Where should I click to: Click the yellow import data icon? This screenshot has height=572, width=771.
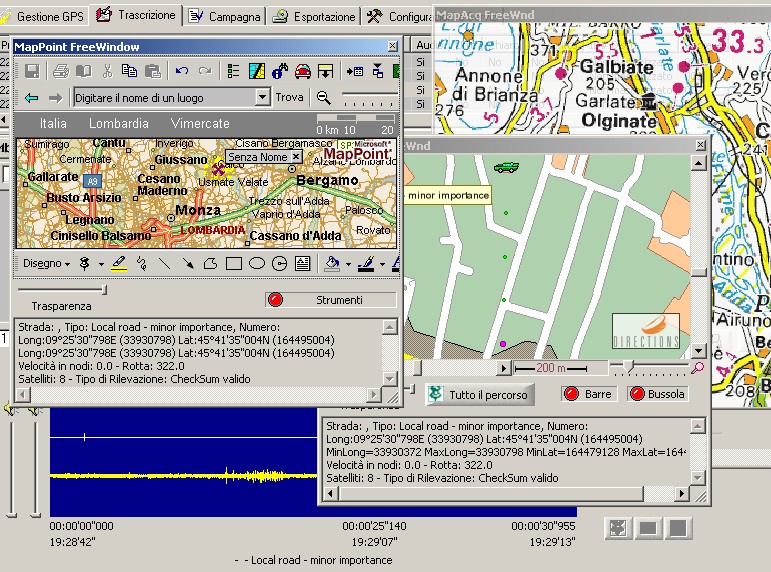[x=326, y=71]
